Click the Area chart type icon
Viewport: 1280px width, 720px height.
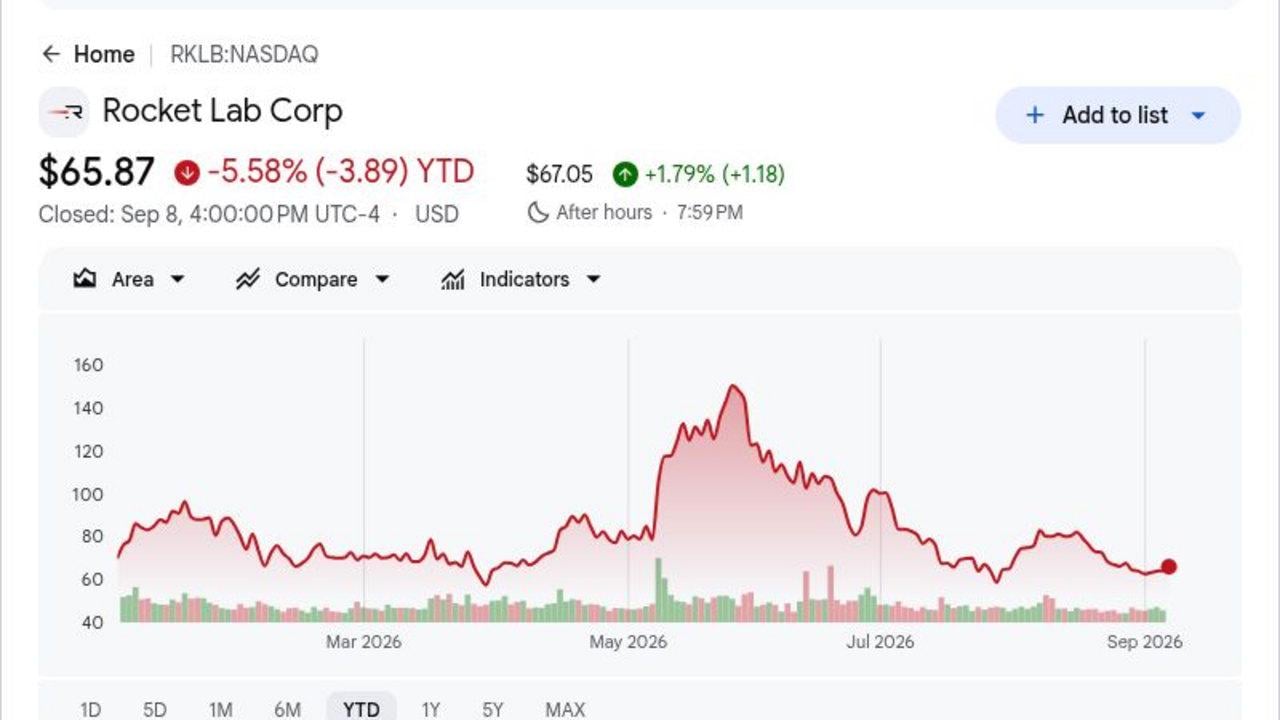pos(85,279)
